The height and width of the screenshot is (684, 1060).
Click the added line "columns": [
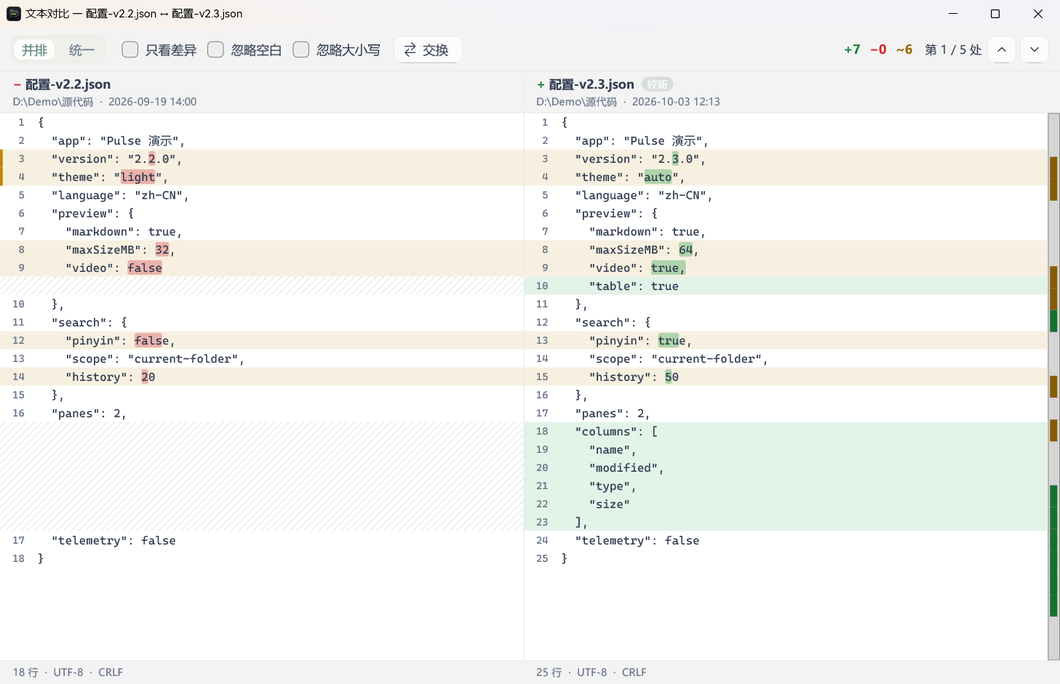[x=786, y=431]
